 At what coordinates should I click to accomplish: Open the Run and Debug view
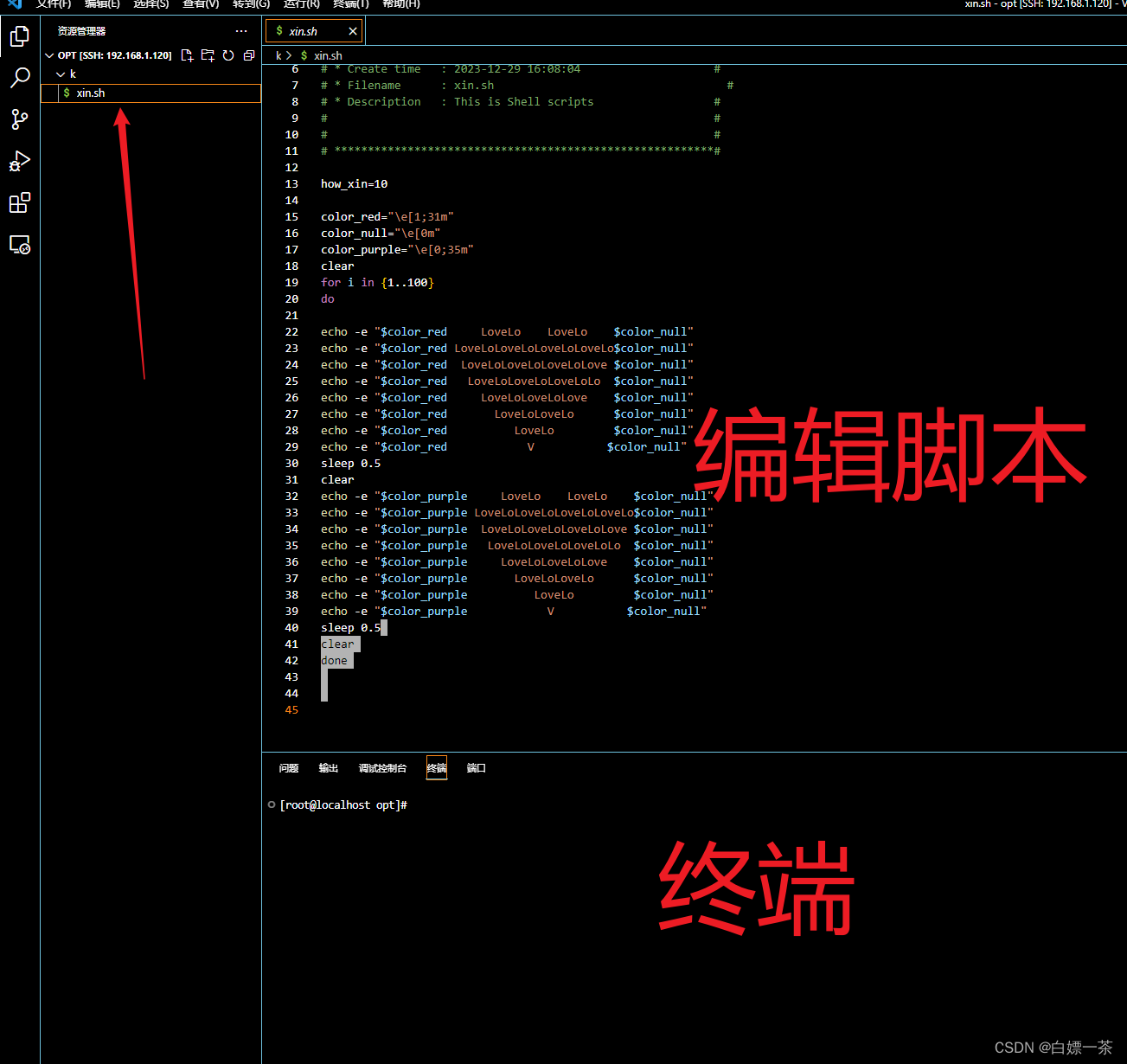pos(19,161)
